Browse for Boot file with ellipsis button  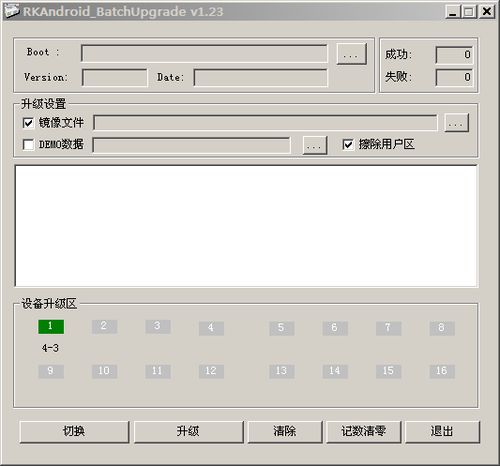point(351,54)
